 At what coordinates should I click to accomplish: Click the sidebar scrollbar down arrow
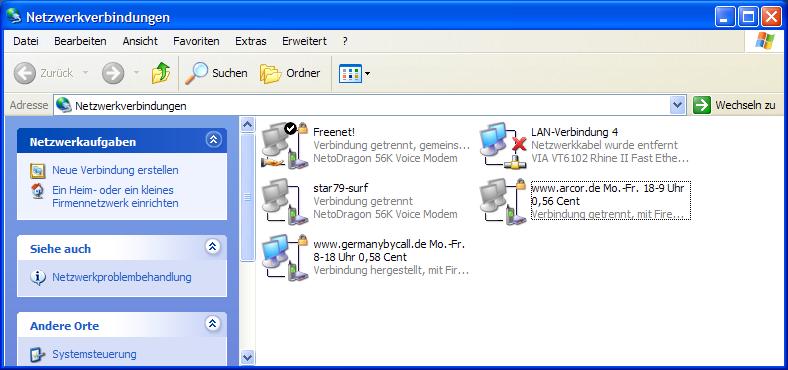click(247, 357)
